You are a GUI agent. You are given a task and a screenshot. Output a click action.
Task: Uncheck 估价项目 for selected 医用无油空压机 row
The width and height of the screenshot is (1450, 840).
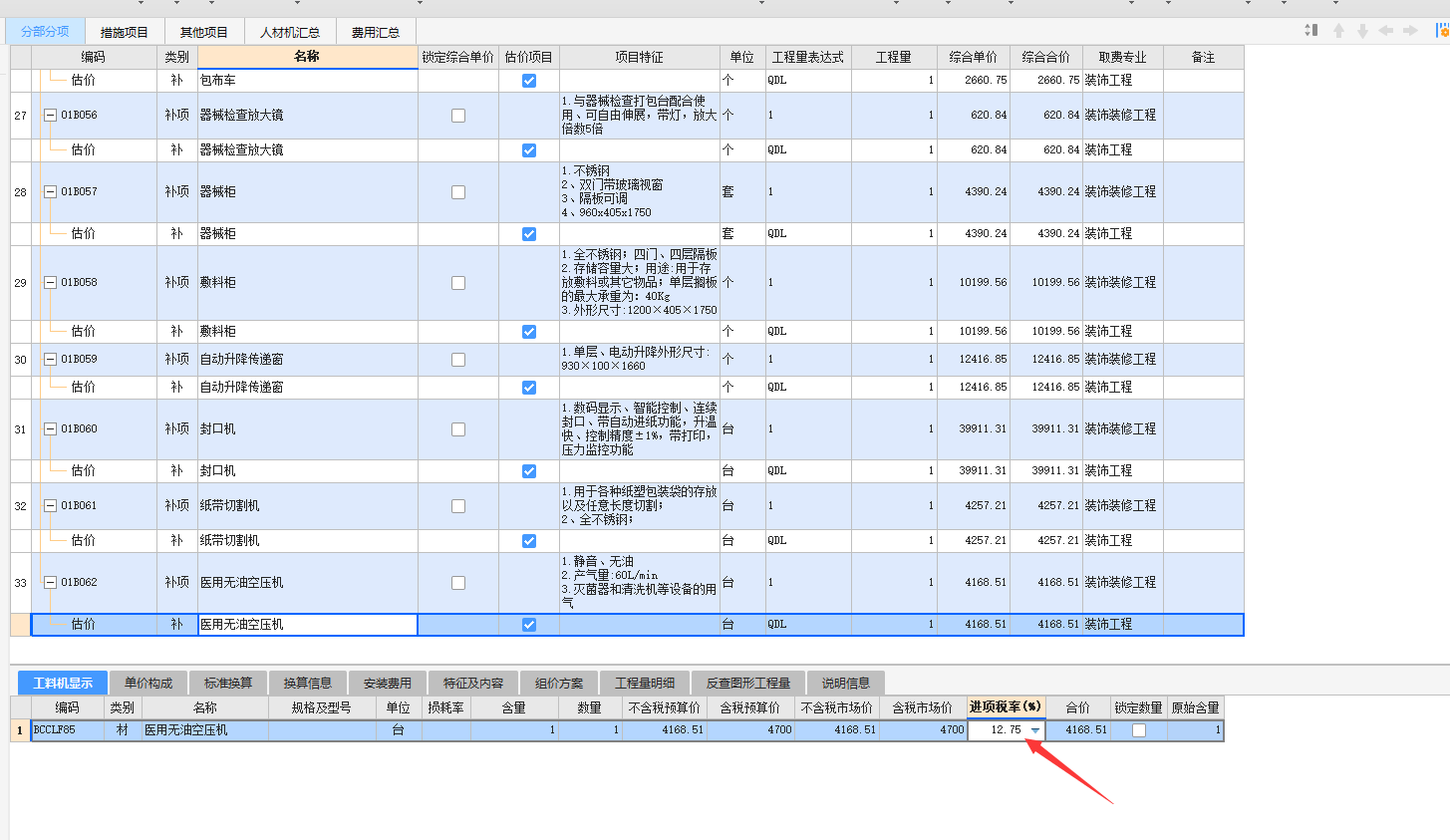click(x=529, y=625)
